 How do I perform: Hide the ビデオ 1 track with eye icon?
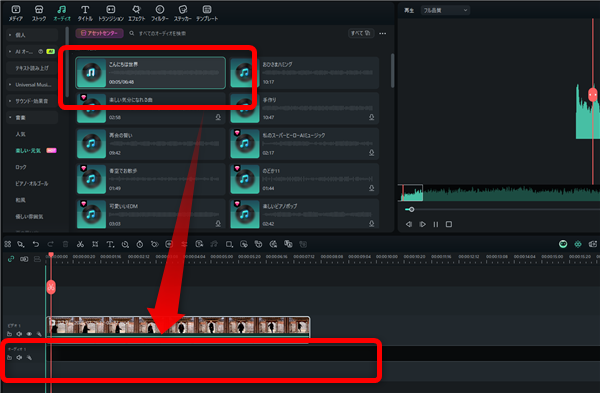(29, 334)
